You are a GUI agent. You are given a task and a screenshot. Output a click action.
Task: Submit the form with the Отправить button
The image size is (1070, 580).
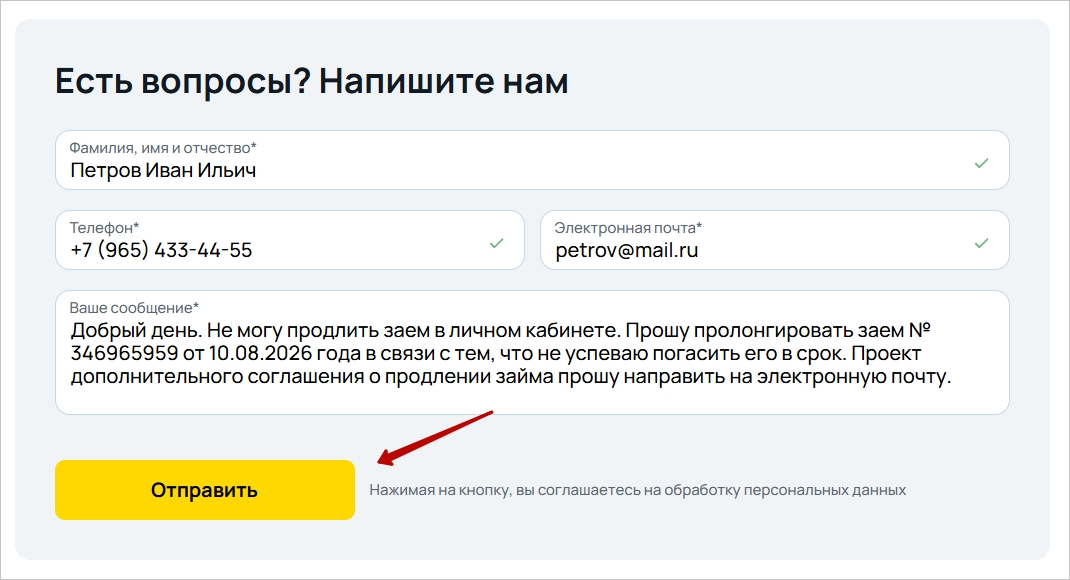(205, 490)
